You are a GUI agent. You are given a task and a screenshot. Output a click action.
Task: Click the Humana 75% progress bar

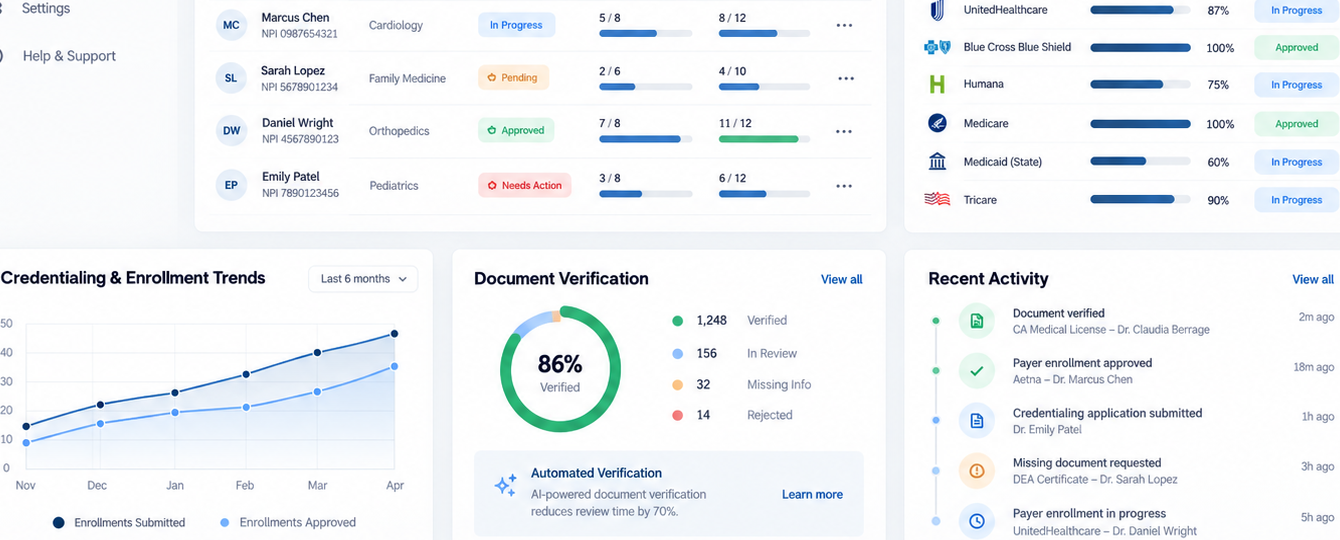pyautogui.click(x=1140, y=85)
